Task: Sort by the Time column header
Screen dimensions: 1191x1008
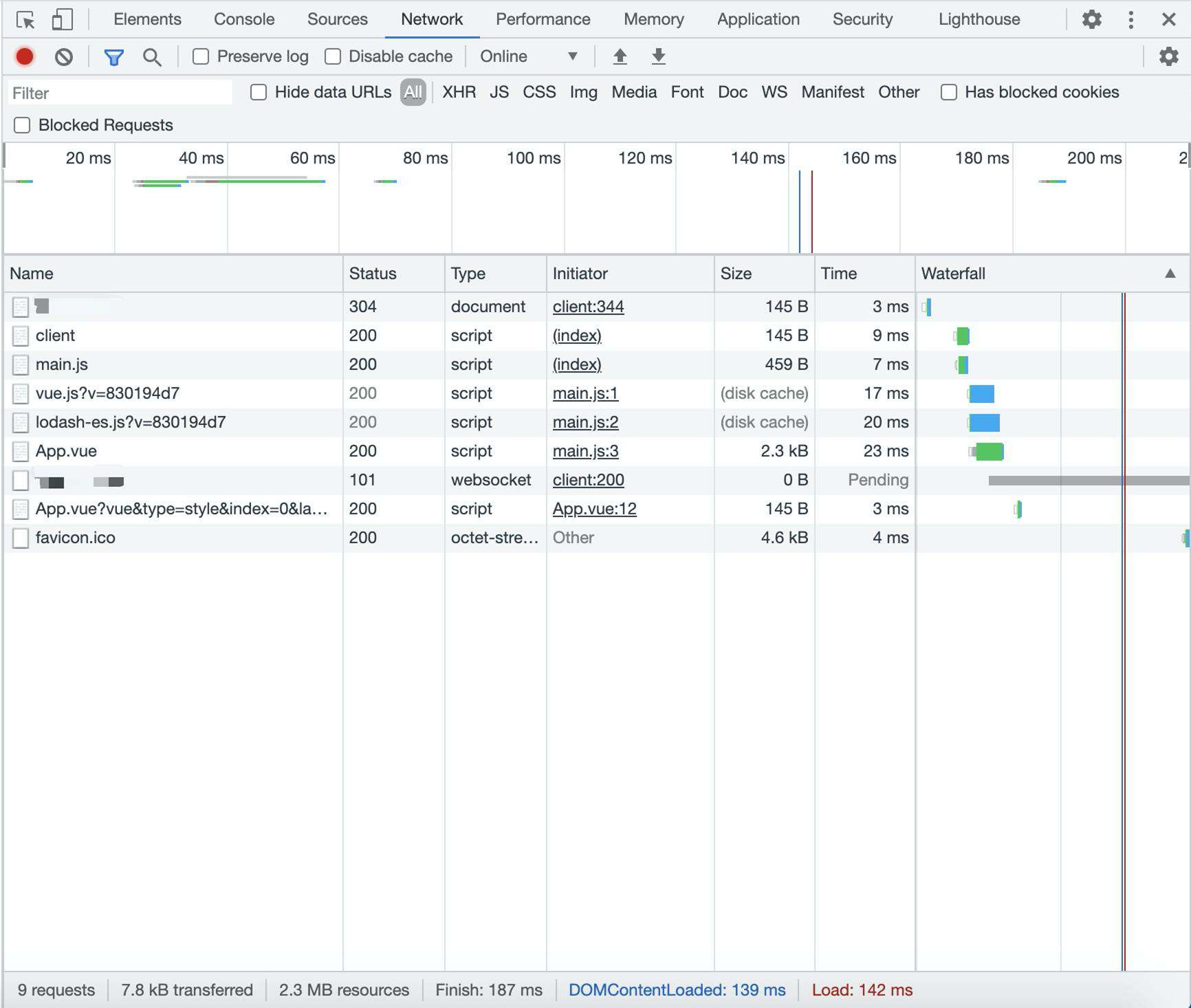Action: pos(865,274)
